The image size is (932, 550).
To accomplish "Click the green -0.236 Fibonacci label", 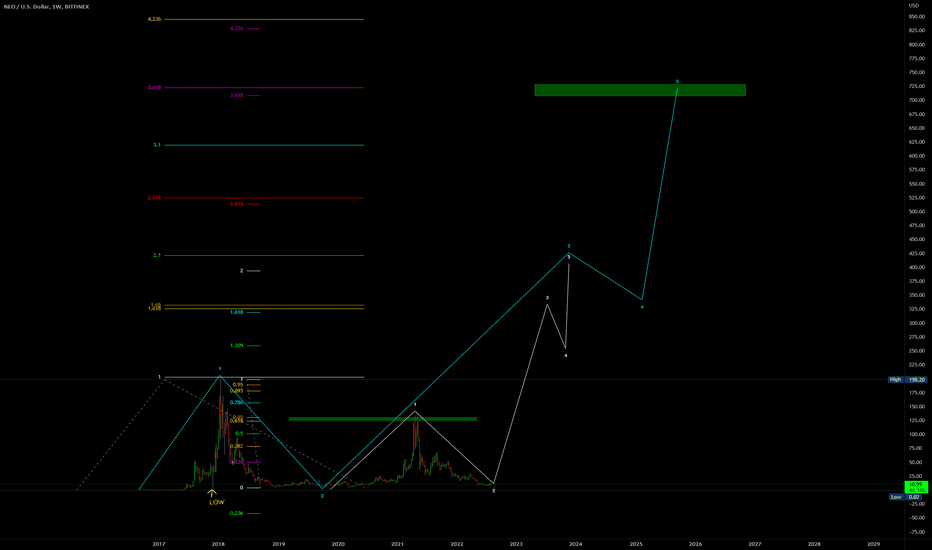I will pos(236,513).
